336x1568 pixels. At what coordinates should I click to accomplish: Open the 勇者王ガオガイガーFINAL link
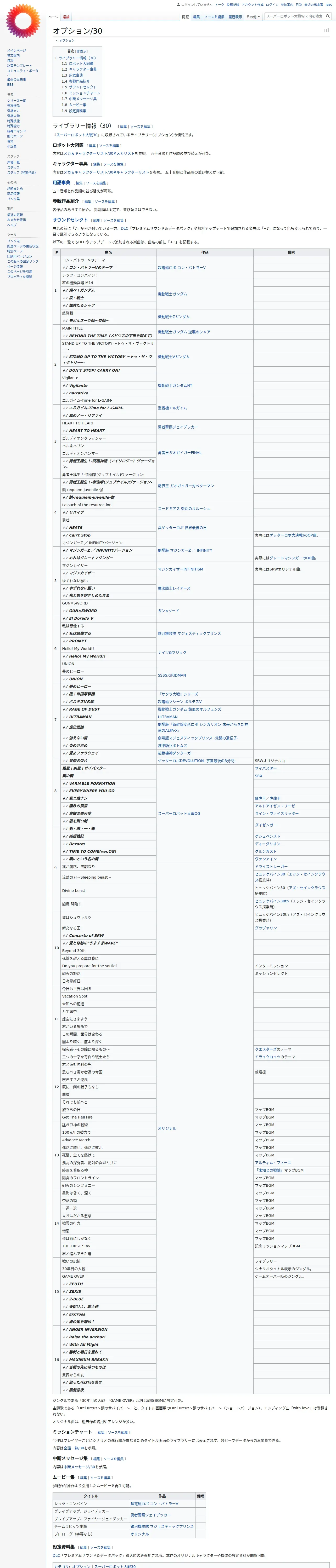pos(179,453)
